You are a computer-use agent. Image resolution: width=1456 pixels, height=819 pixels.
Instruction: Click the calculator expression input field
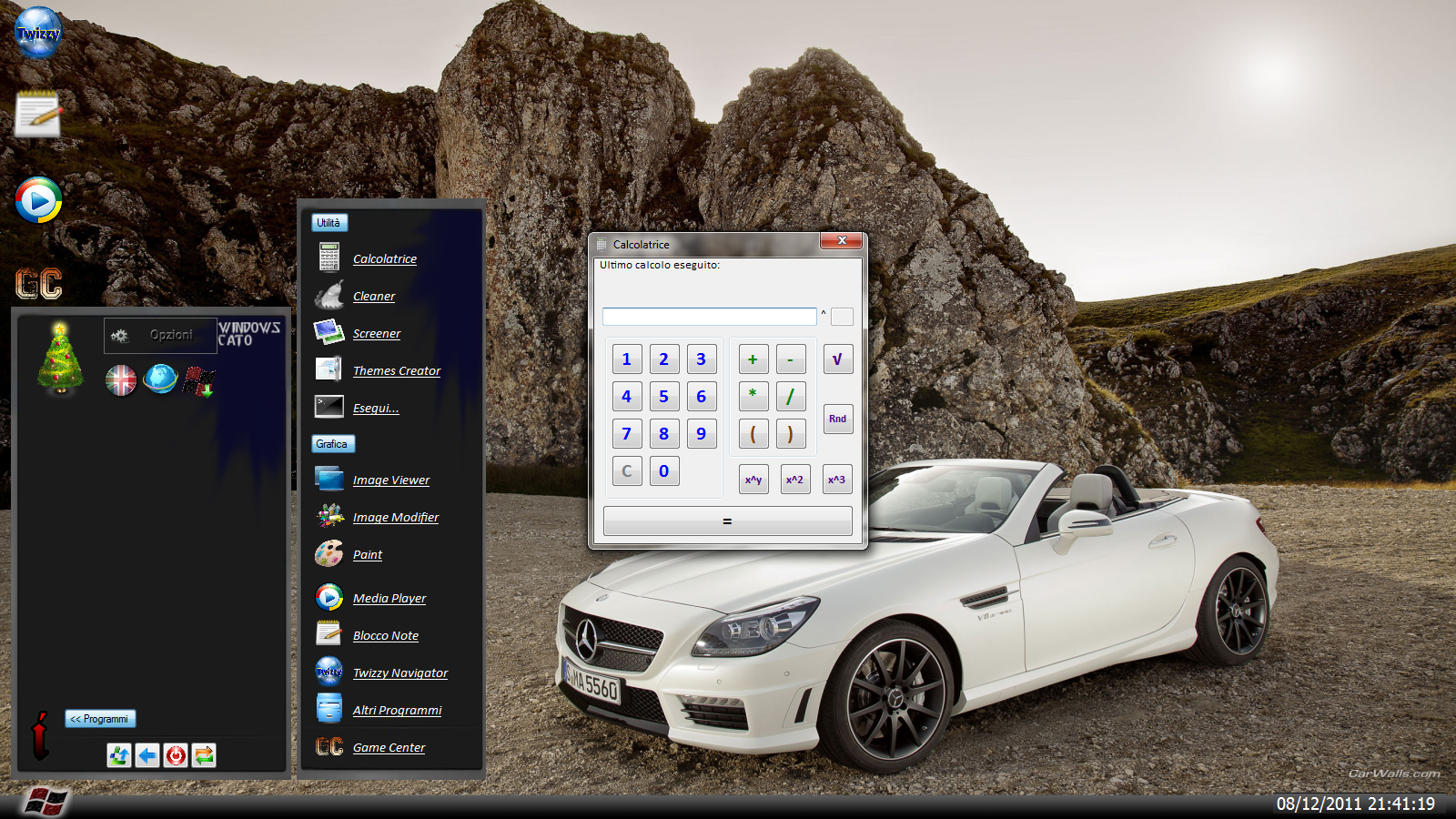pyautogui.click(x=709, y=317)
